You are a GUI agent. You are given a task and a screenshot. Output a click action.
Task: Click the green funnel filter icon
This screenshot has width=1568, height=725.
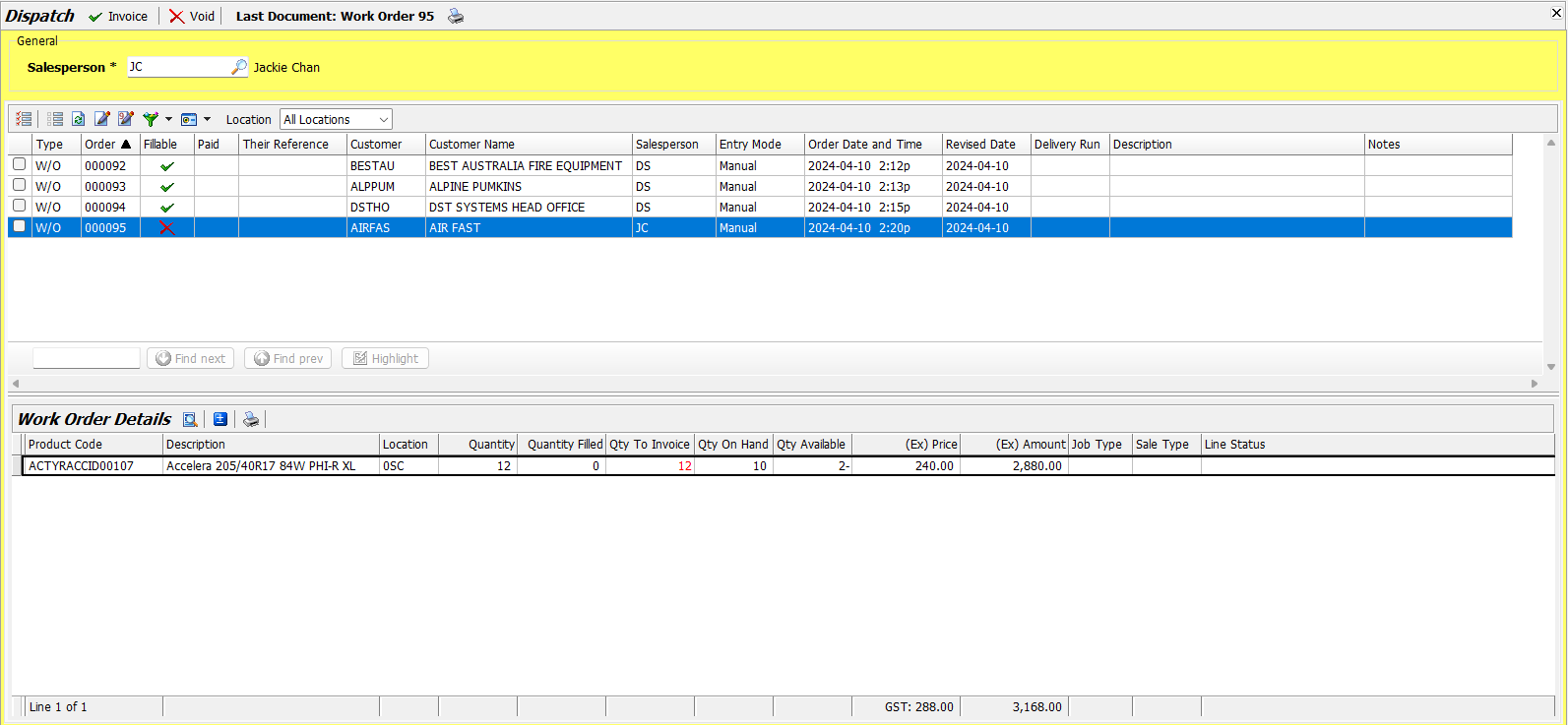pyautogui.click(x=150, y=119)
